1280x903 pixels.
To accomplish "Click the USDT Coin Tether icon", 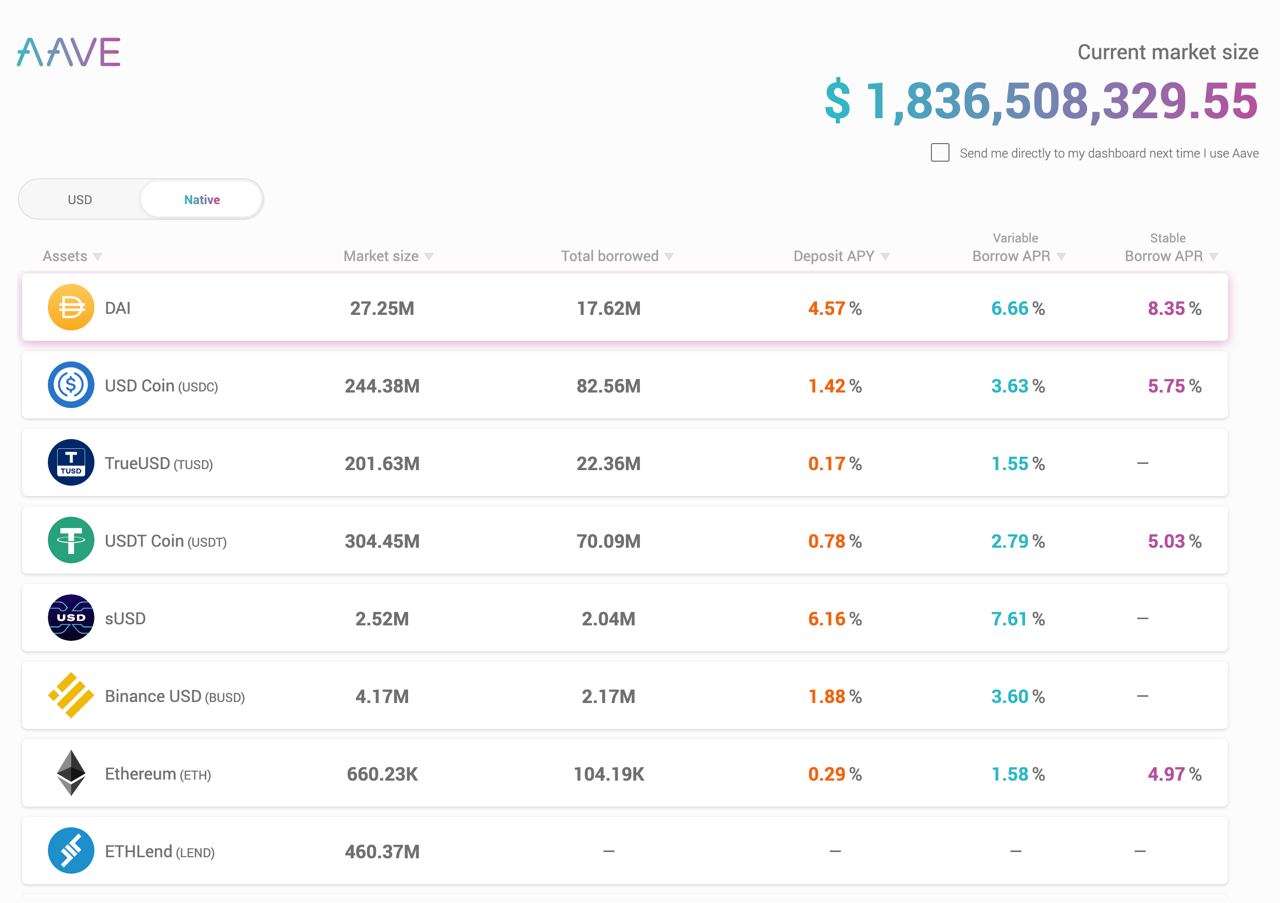I will 71,540.
